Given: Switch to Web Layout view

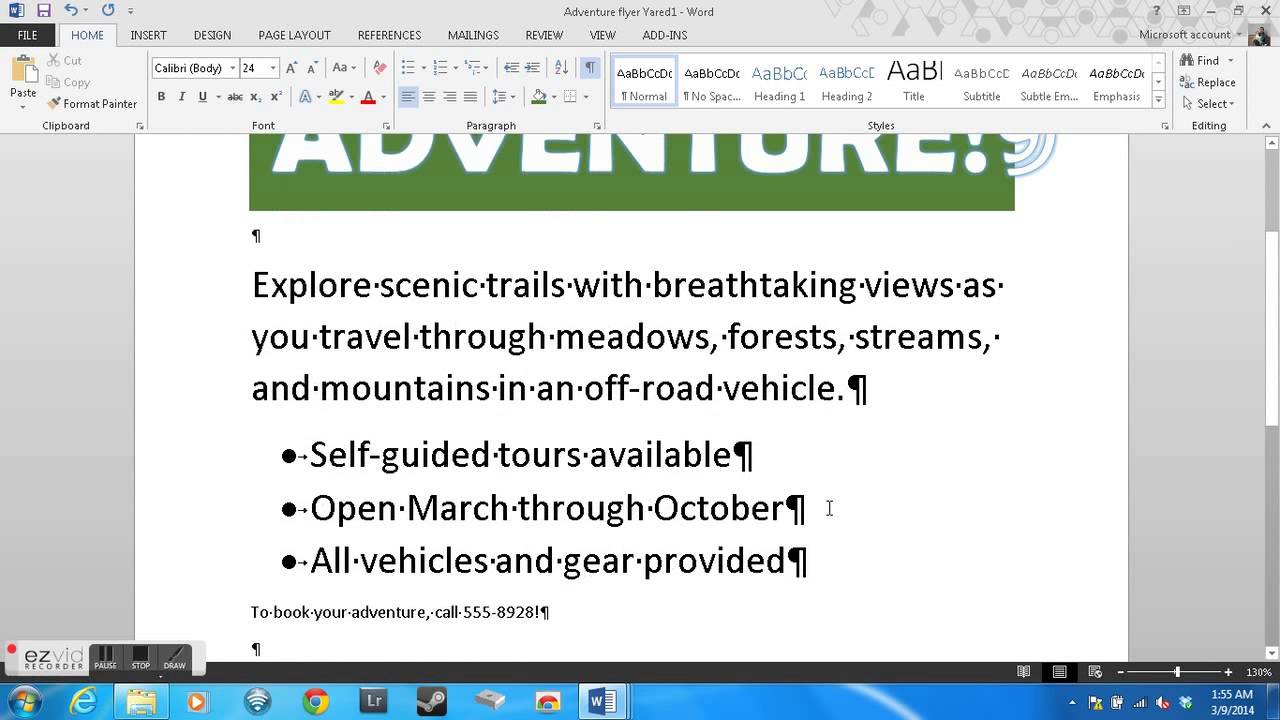Looking at the screenshot, I should pos(1095,672).
